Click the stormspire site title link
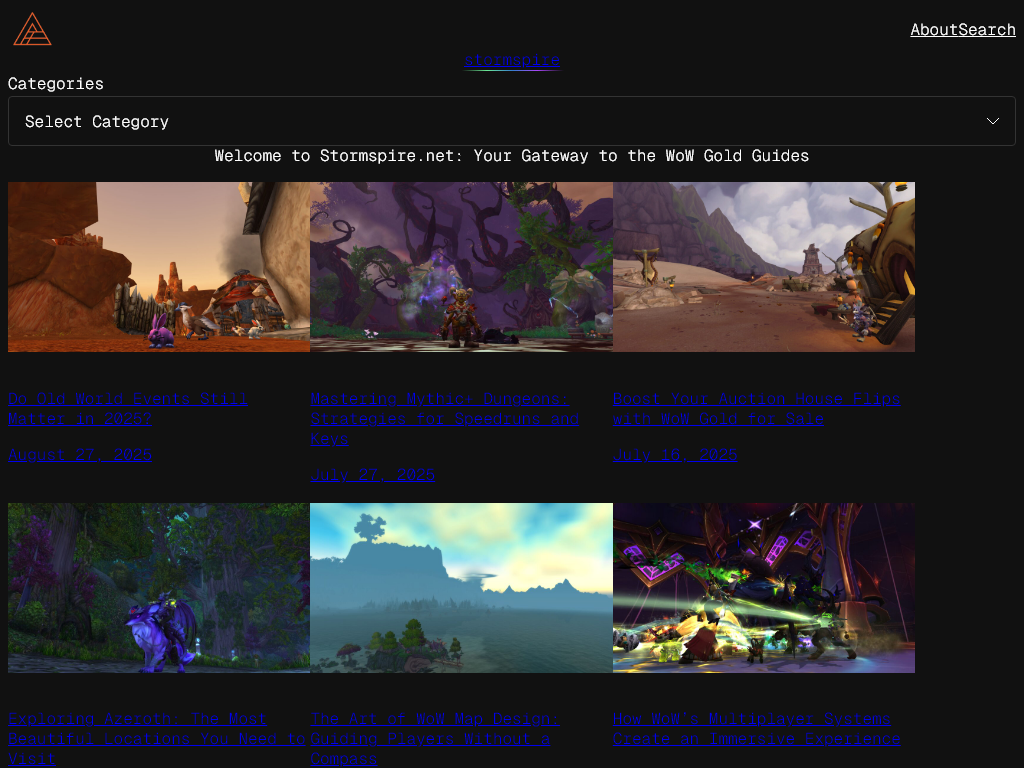Image resolution: width=1024 pixels, height=768 pixels. [511, 61]
